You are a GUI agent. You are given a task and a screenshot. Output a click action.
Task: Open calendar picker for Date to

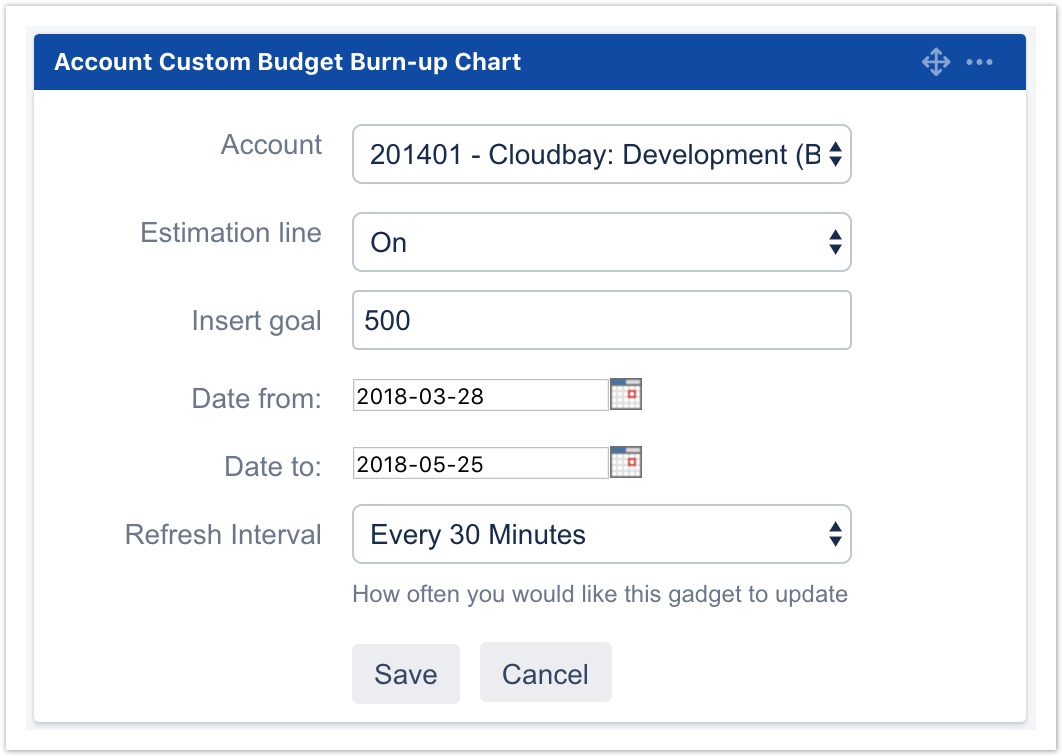tap(626, 463)
